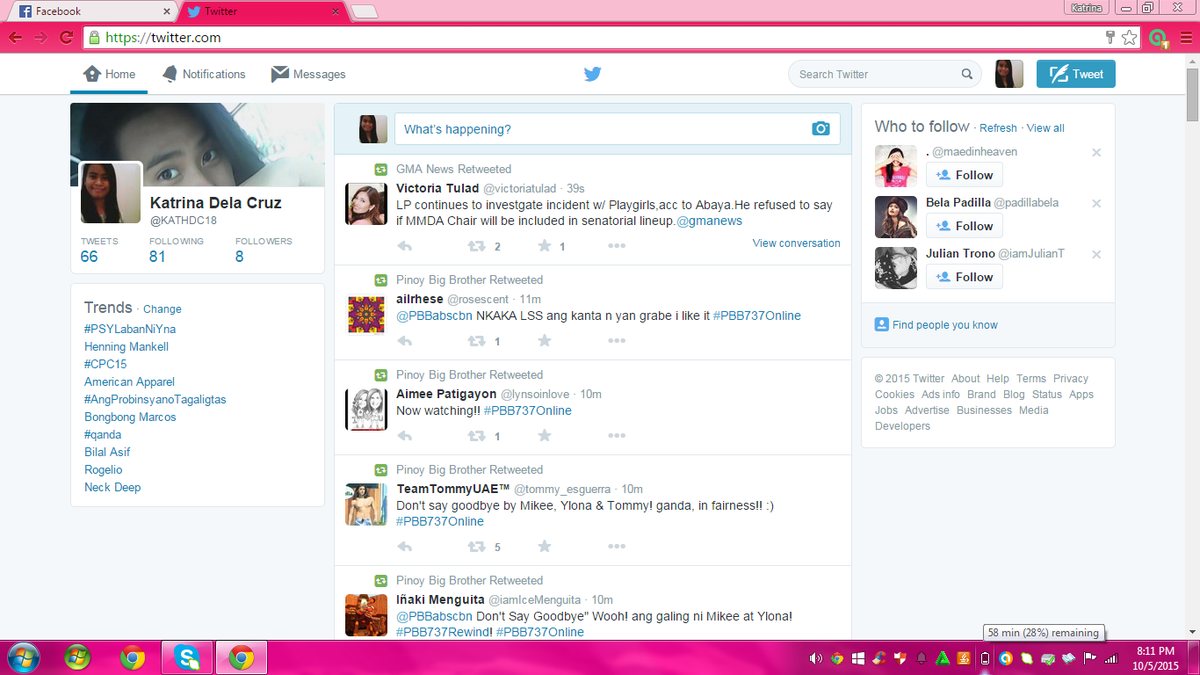
Task: Open a new browser tab
Action: pyautogui.click(x=364, y=12)
